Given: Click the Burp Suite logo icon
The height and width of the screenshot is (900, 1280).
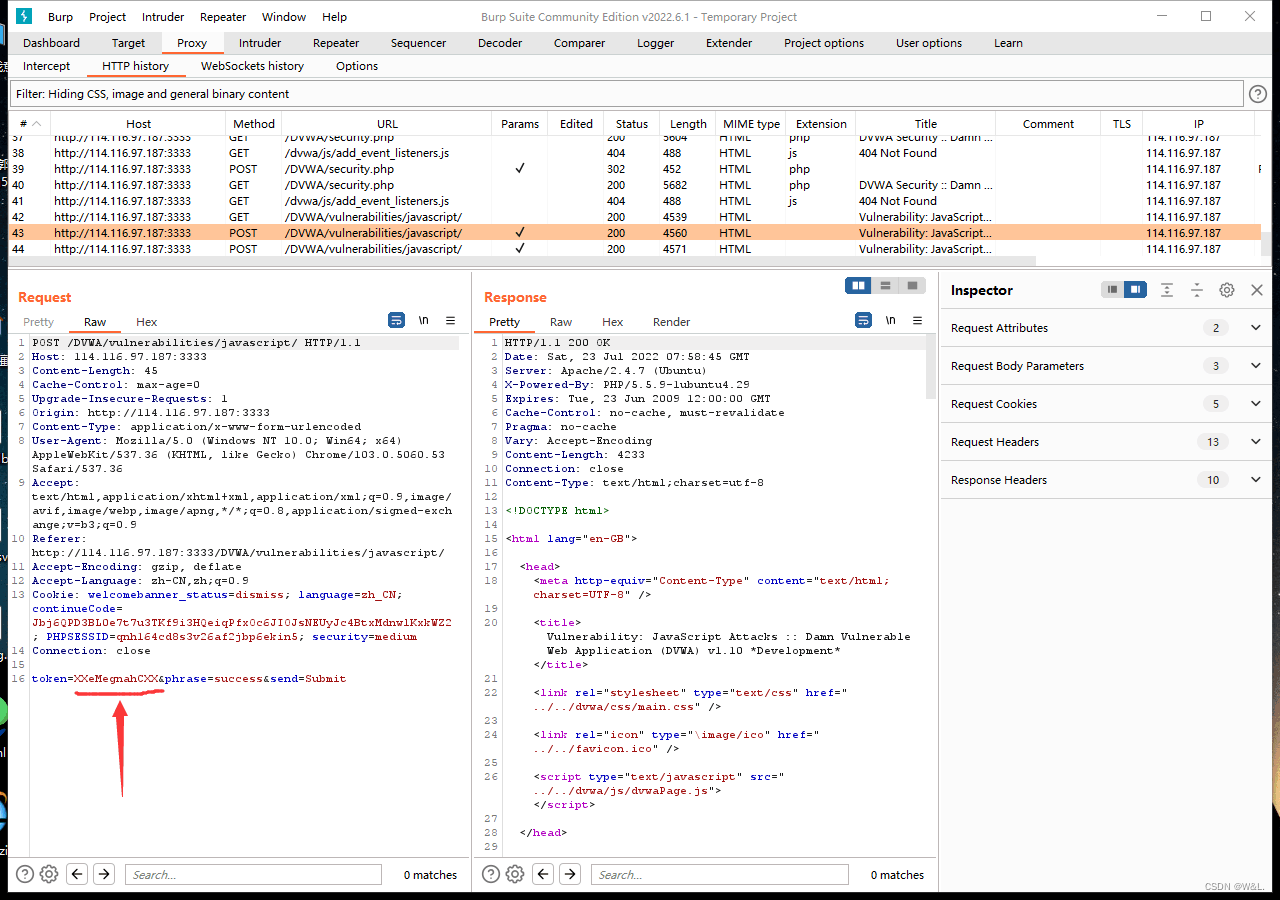Looking at the screenshot, I should [x=25, y=16].
